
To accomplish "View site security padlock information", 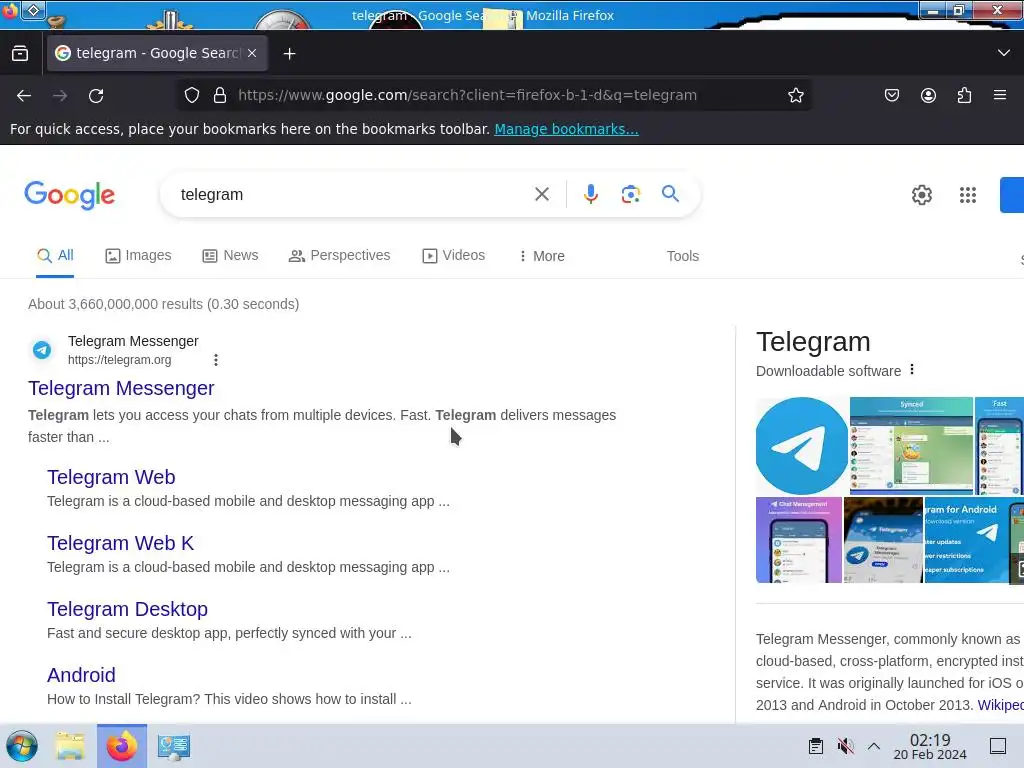I will click(x=220, y=95).
